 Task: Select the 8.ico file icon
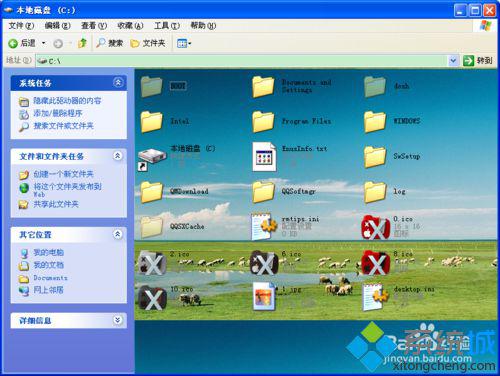point(376,263)
